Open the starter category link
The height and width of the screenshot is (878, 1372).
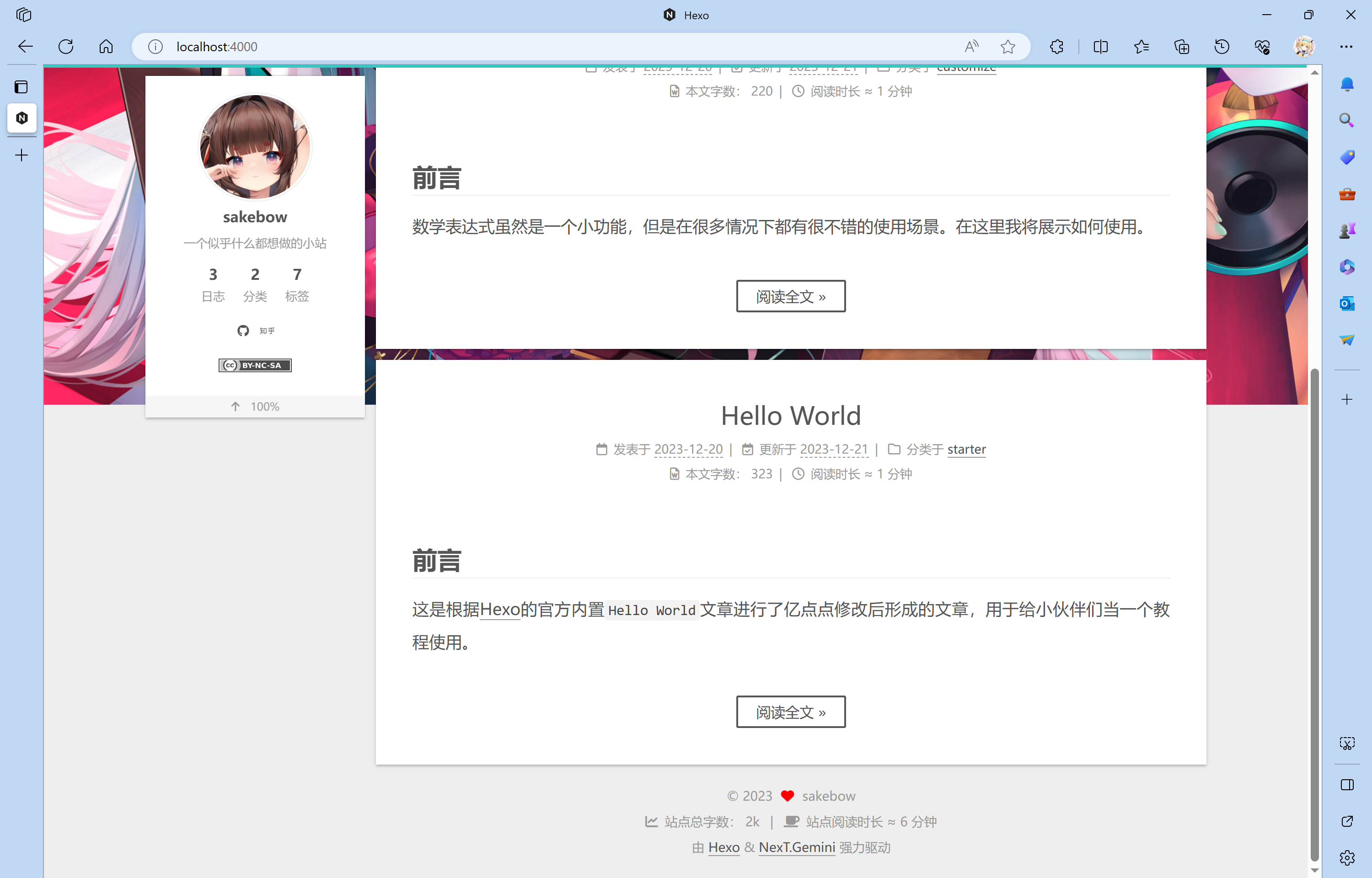tap(966, 449)
